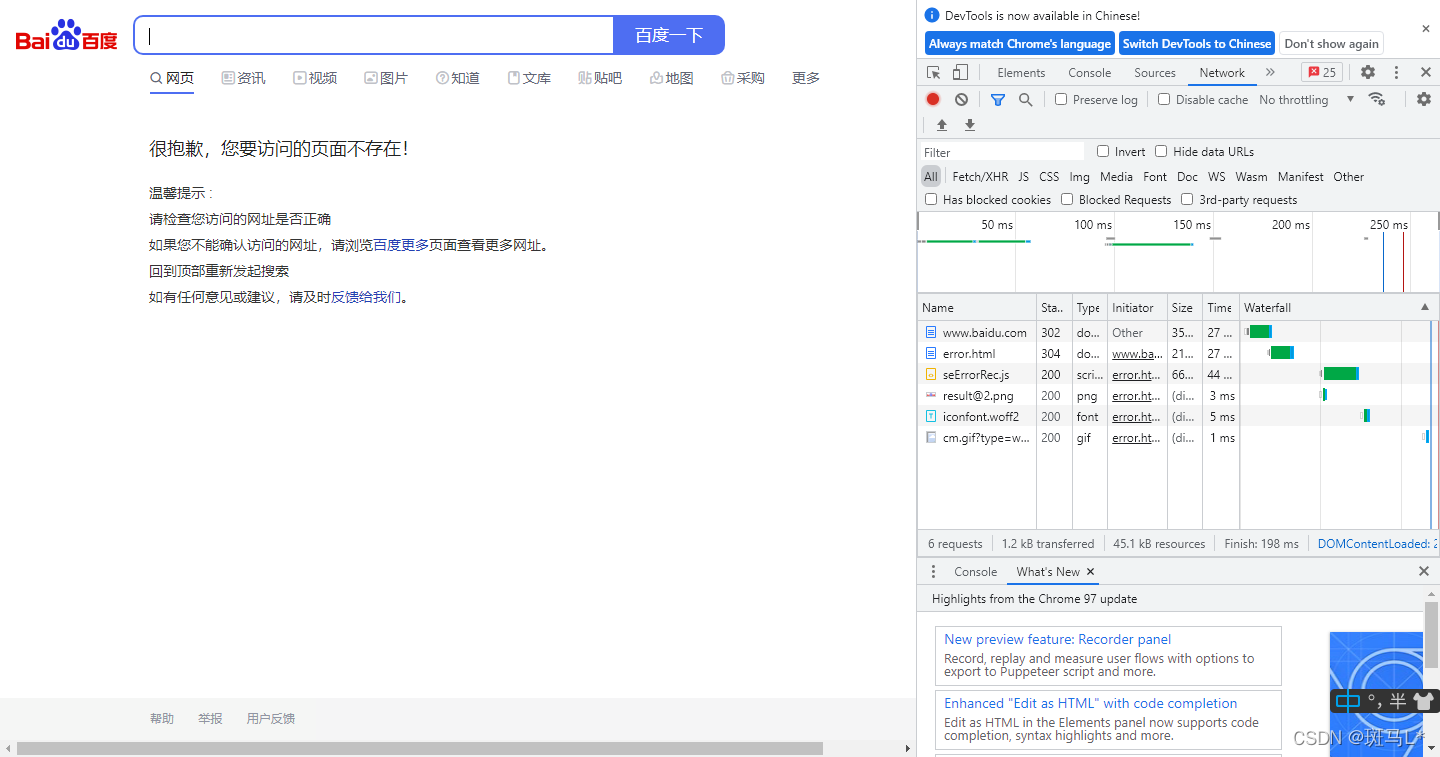Click the export HAR download arrow

(969, 125)
